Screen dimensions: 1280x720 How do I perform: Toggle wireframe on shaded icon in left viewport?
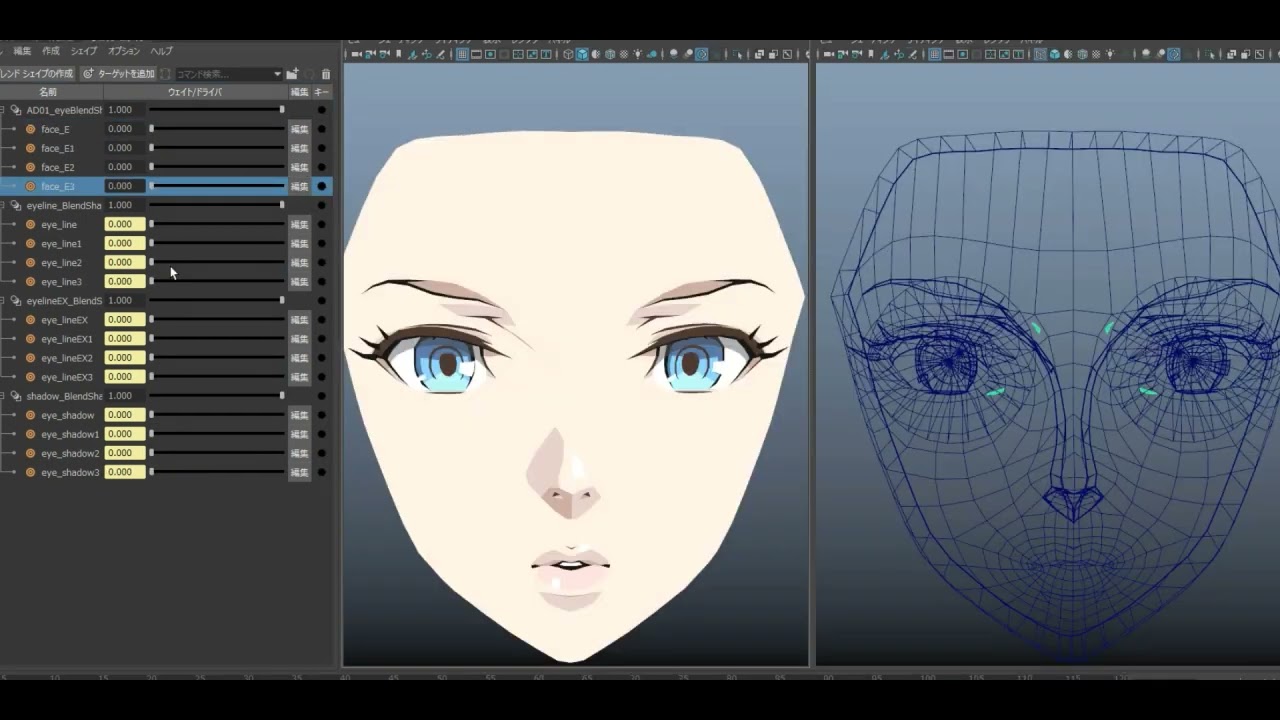tap(610, 54)
